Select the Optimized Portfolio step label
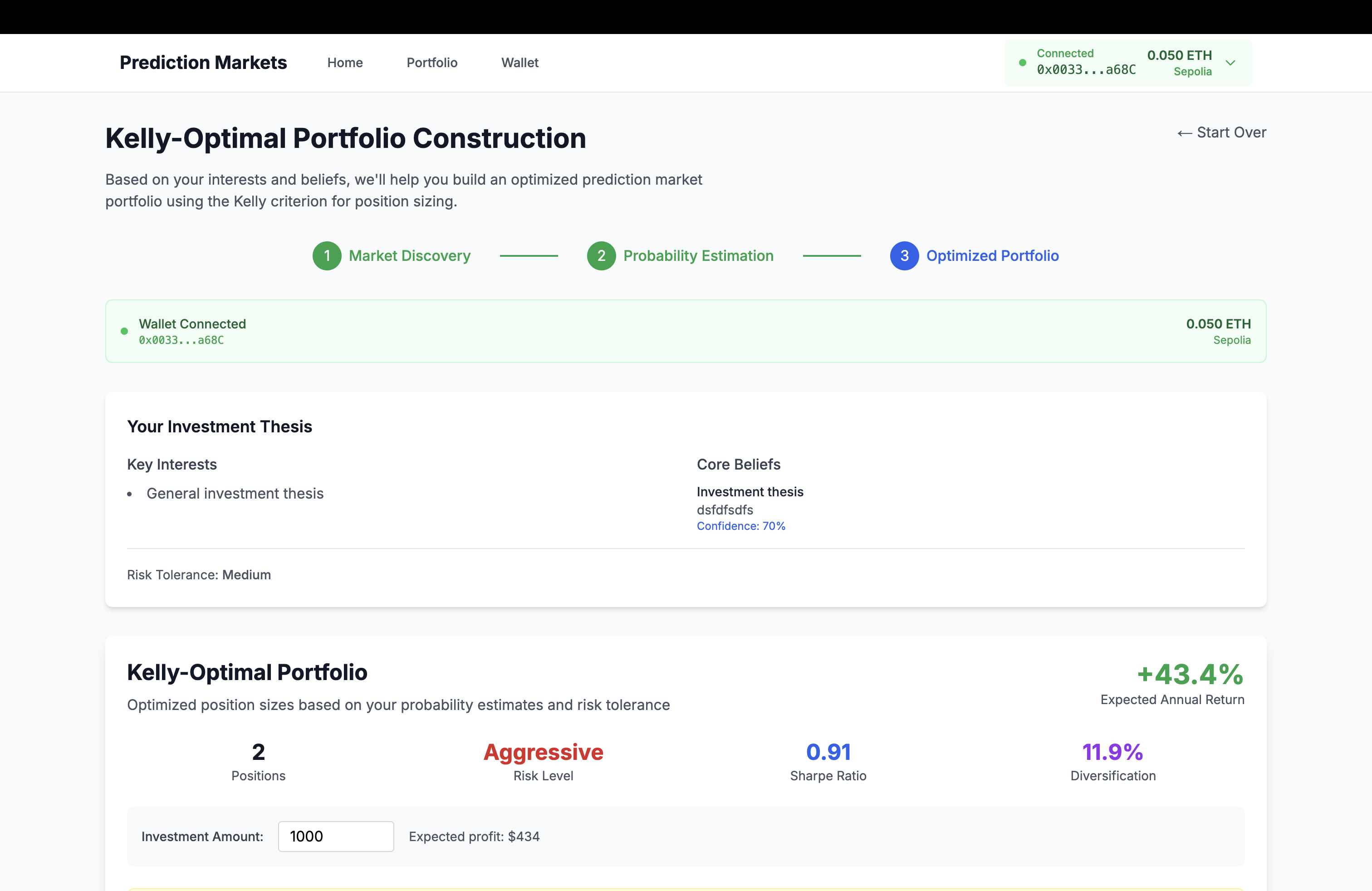The image size is (1372, 891). click(992, 256)
